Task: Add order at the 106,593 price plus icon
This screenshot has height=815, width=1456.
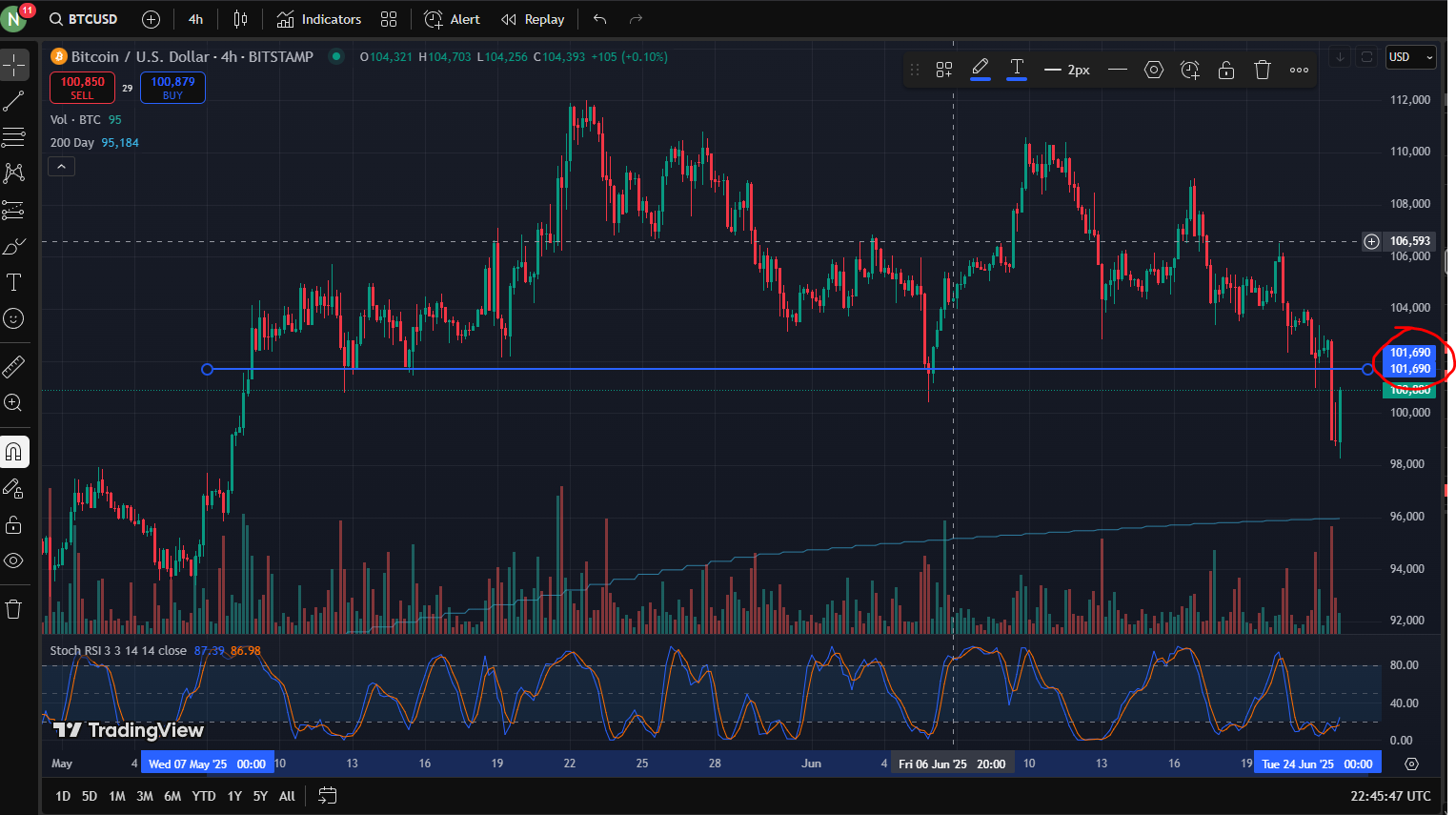Action: pyautogui.click(x=1371, y=241)
